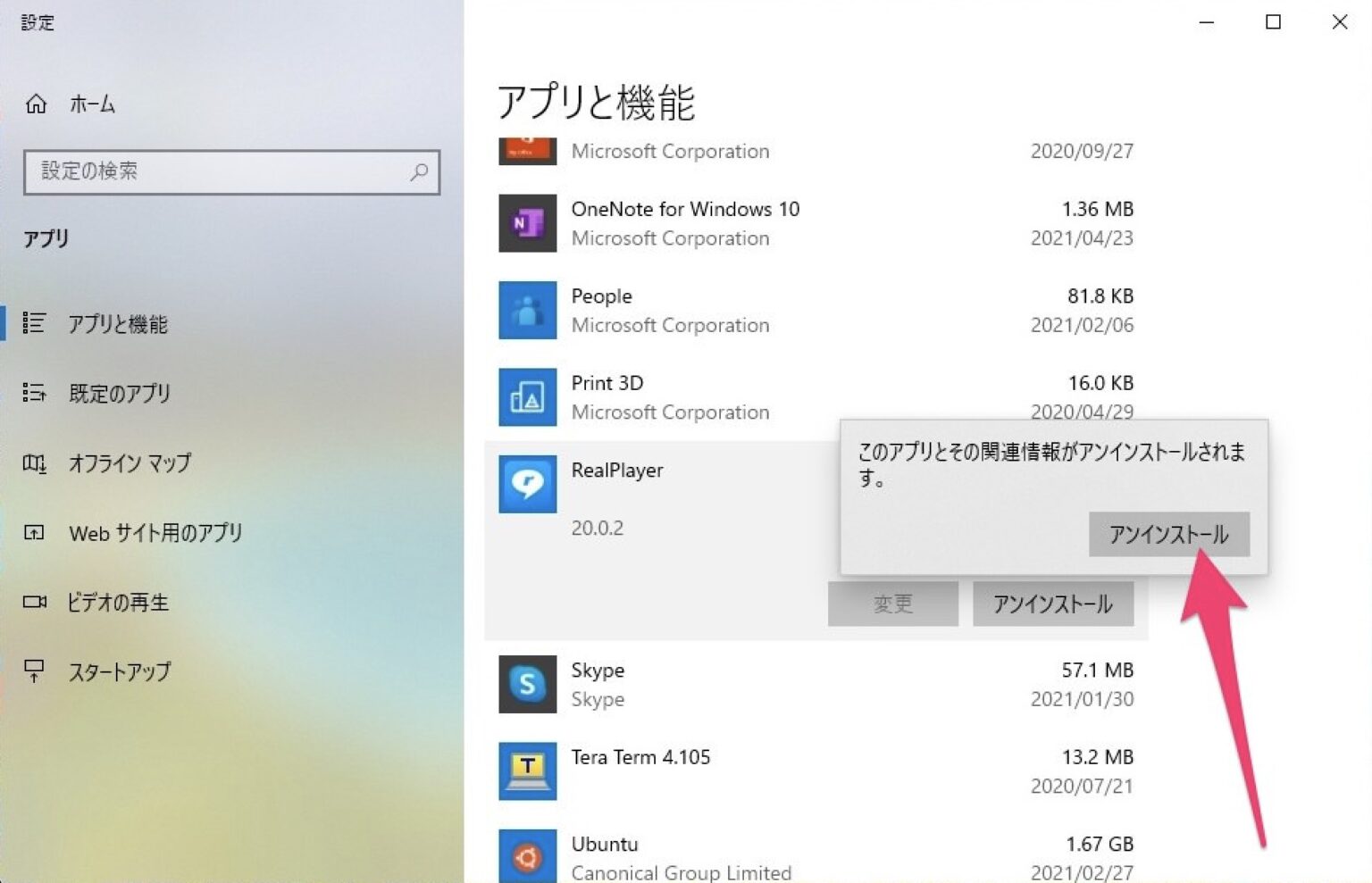Click the RealPlayer app name
Viewport: 1372px width, 883px height.
click(x=617, y=470)
